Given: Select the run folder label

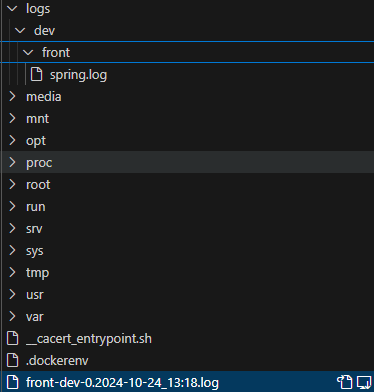Looking at the screenshot, I should (36, 207).
